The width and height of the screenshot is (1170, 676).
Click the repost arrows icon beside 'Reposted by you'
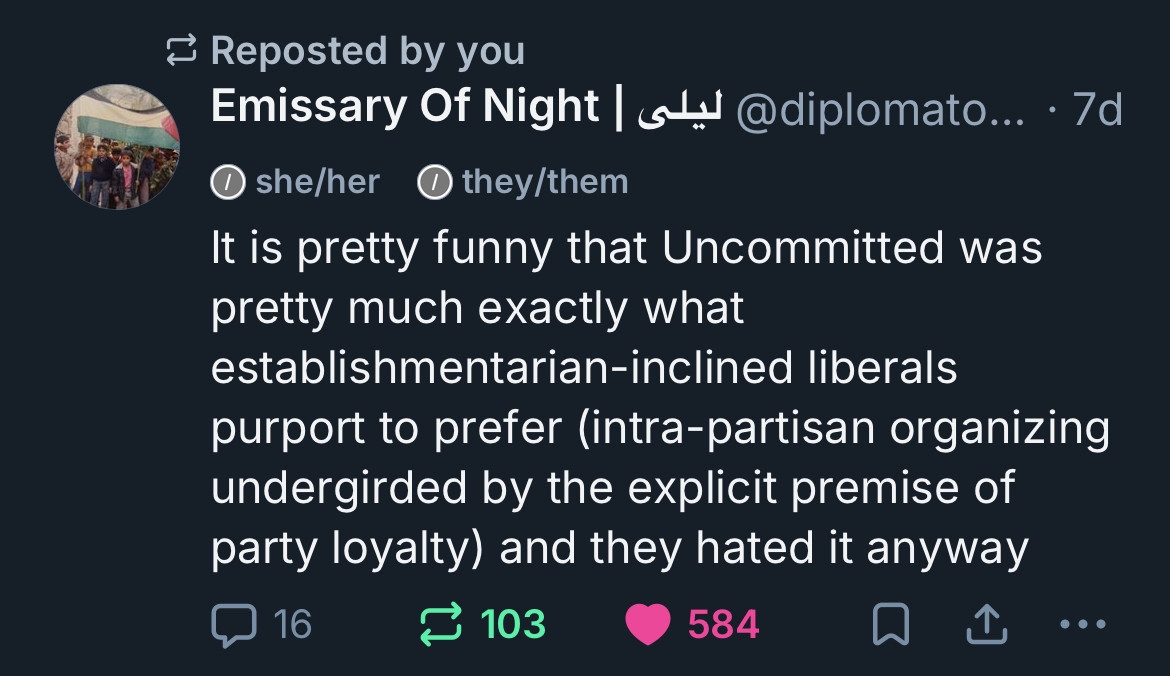pos(182,51)
